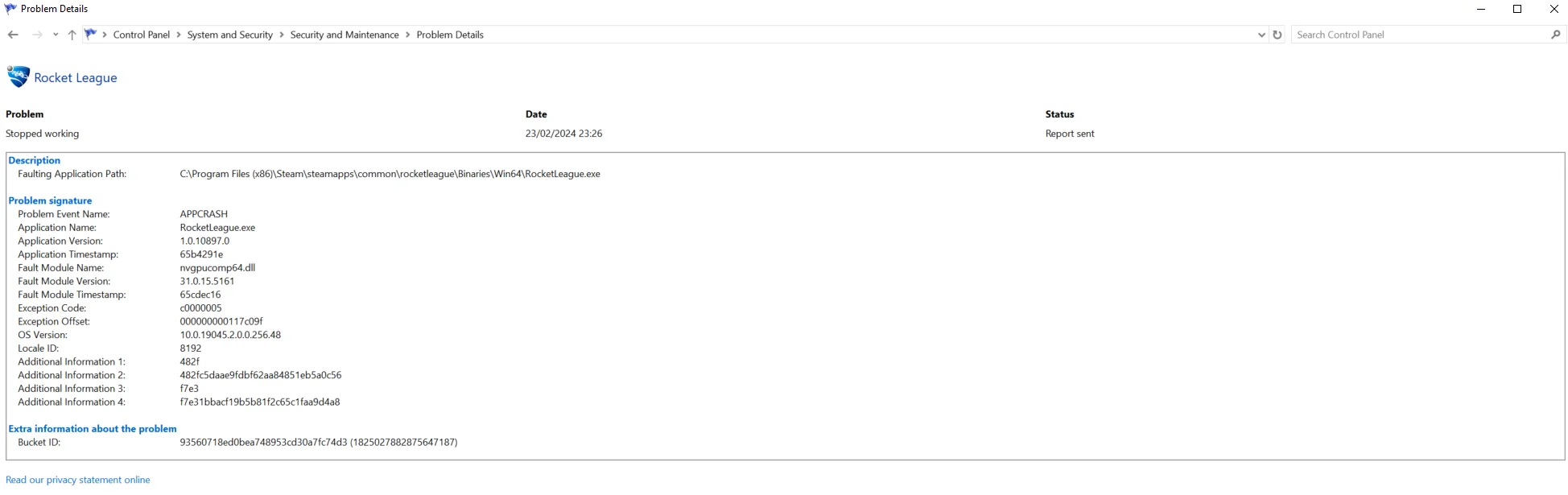Open 'Read our privacy statement online' link

click(78, 480)
